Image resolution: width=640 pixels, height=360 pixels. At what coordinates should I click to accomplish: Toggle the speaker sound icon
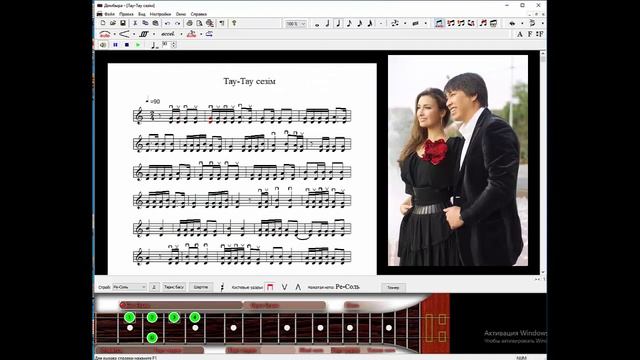(103, 45)
